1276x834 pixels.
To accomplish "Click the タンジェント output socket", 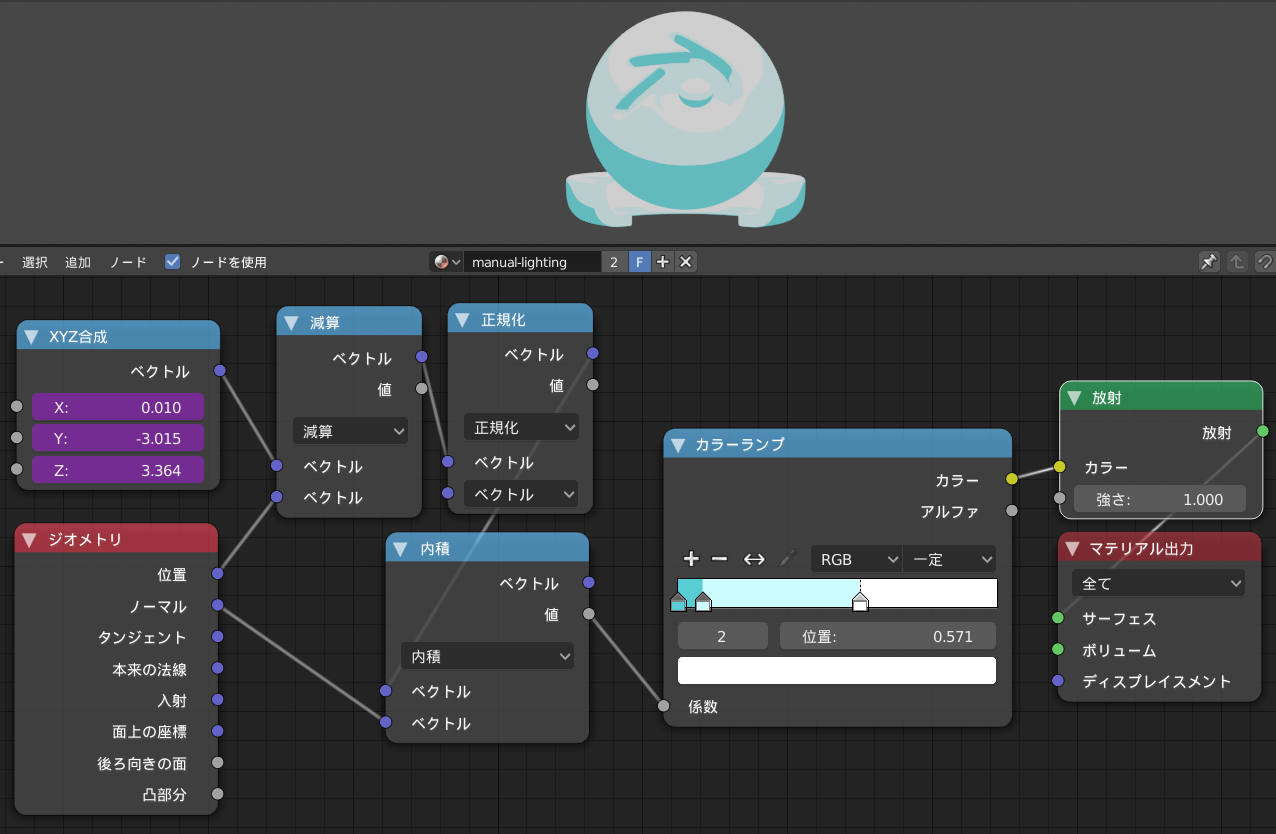I will click(217, 637).
